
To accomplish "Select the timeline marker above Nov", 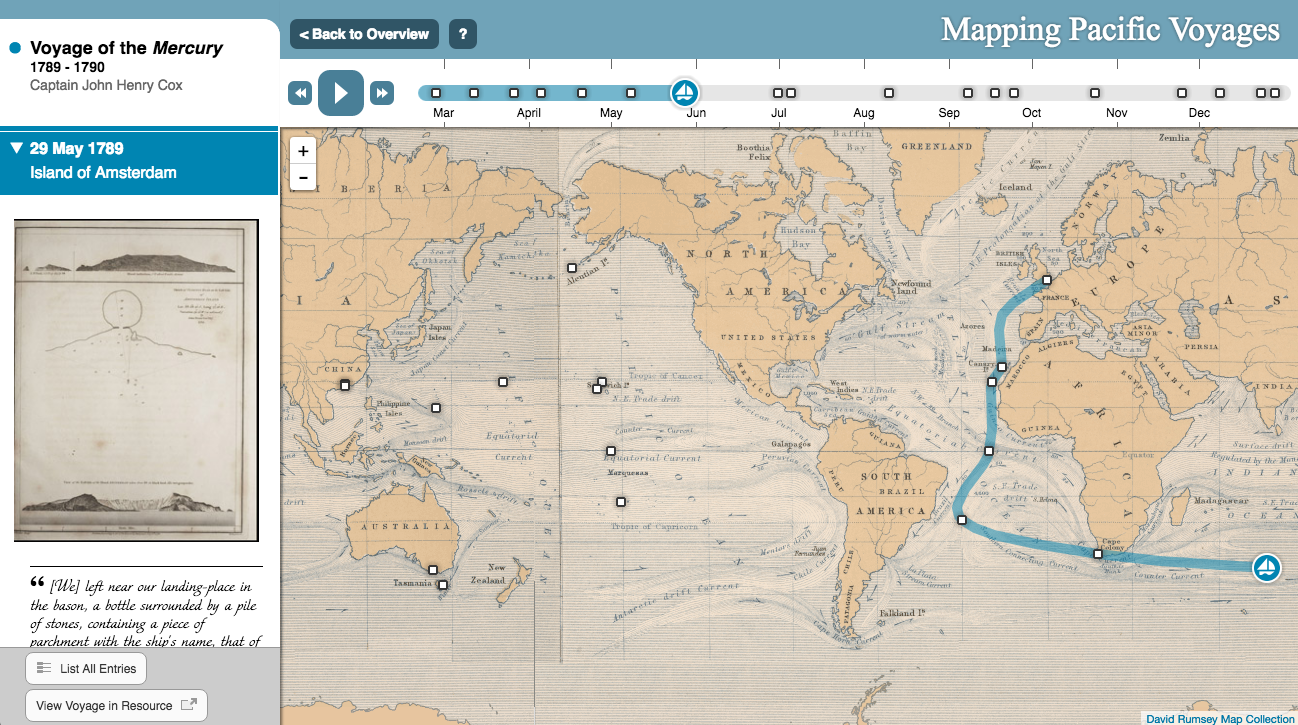I will pos(1095,93).
